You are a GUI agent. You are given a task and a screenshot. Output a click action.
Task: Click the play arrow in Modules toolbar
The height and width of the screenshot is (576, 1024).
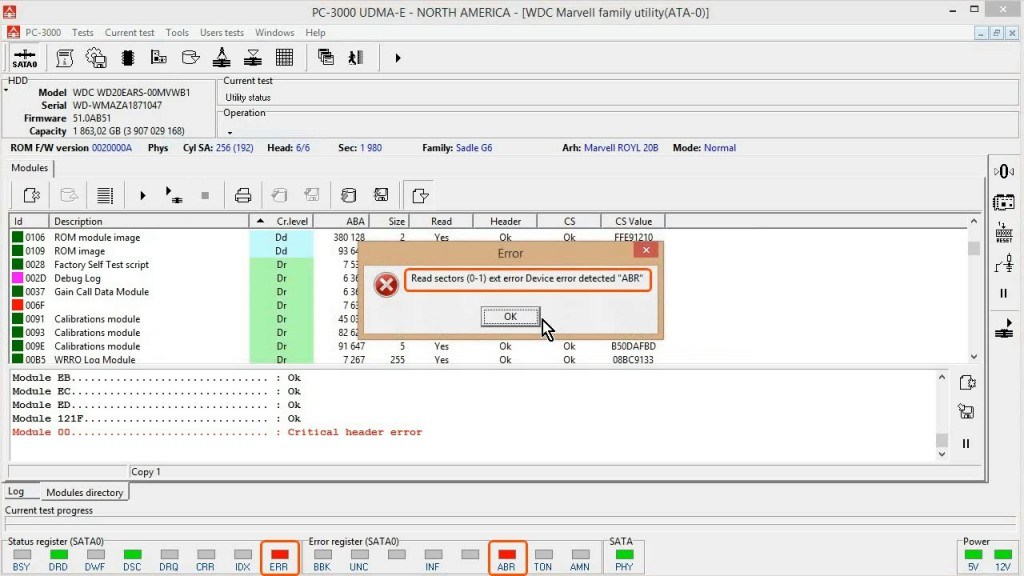pyautogui.click(x=143, y=195)
